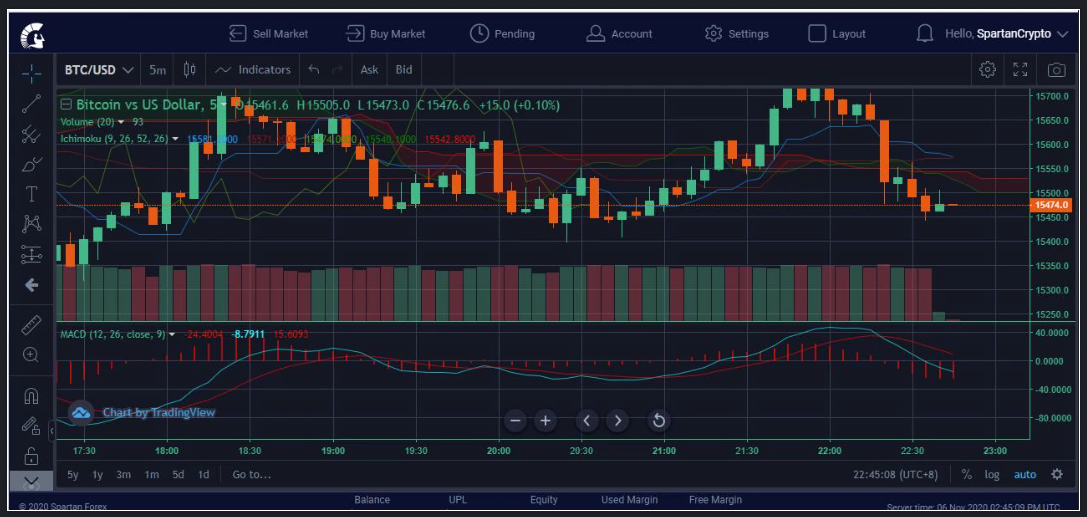Open the Pending orders menu
The image size is (1087, 517).
click(502, 34)
